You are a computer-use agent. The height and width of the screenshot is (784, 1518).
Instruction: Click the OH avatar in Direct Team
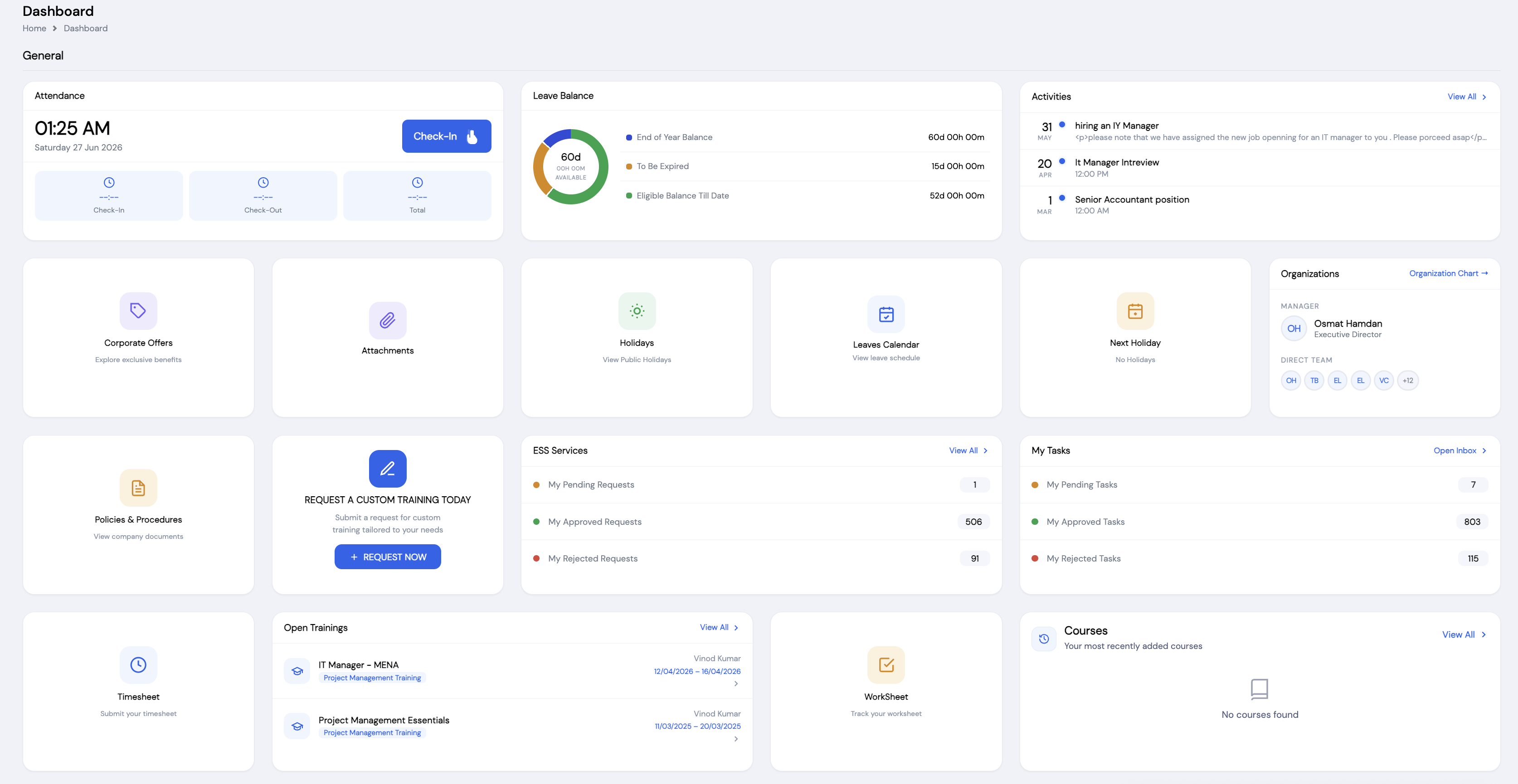[x=1290, y=381]
